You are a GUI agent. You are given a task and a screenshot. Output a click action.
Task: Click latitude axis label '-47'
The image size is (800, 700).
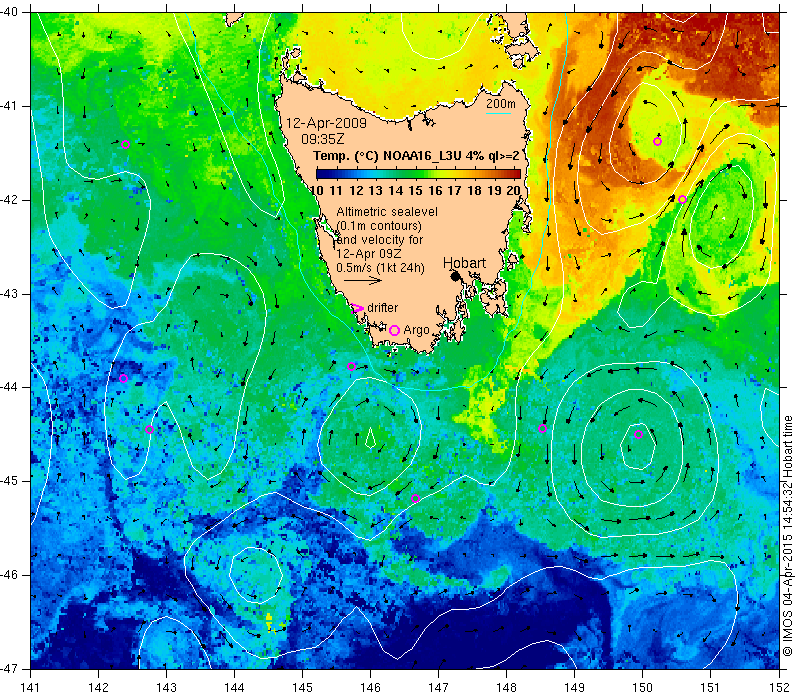9,668
